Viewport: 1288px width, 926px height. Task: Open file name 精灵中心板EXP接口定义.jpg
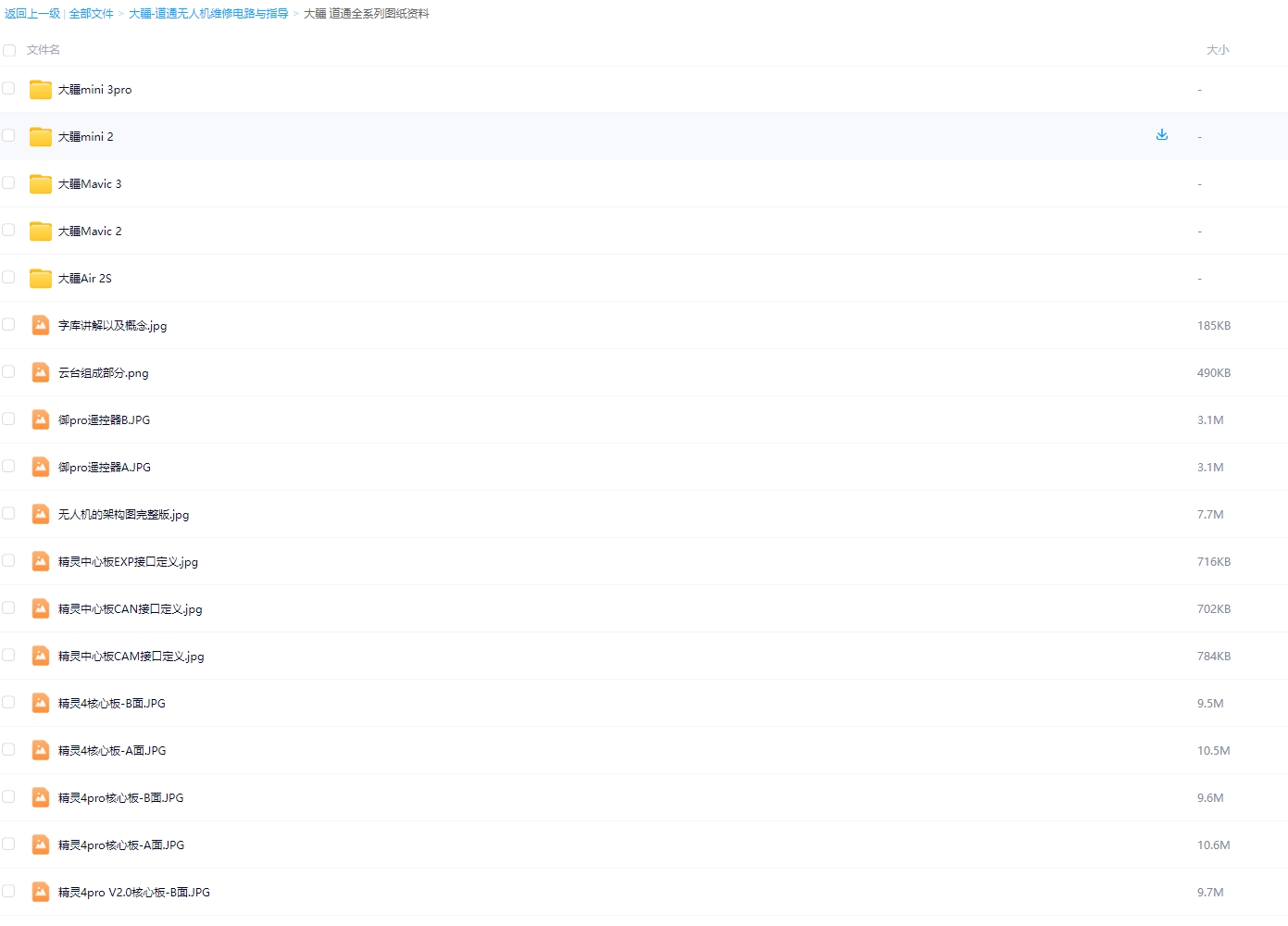(x=129, y=562)
